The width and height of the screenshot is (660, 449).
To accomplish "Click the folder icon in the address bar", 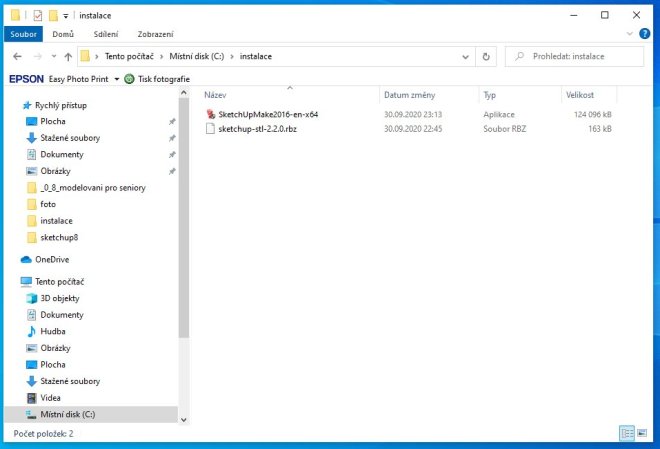I will pos(85,56).
